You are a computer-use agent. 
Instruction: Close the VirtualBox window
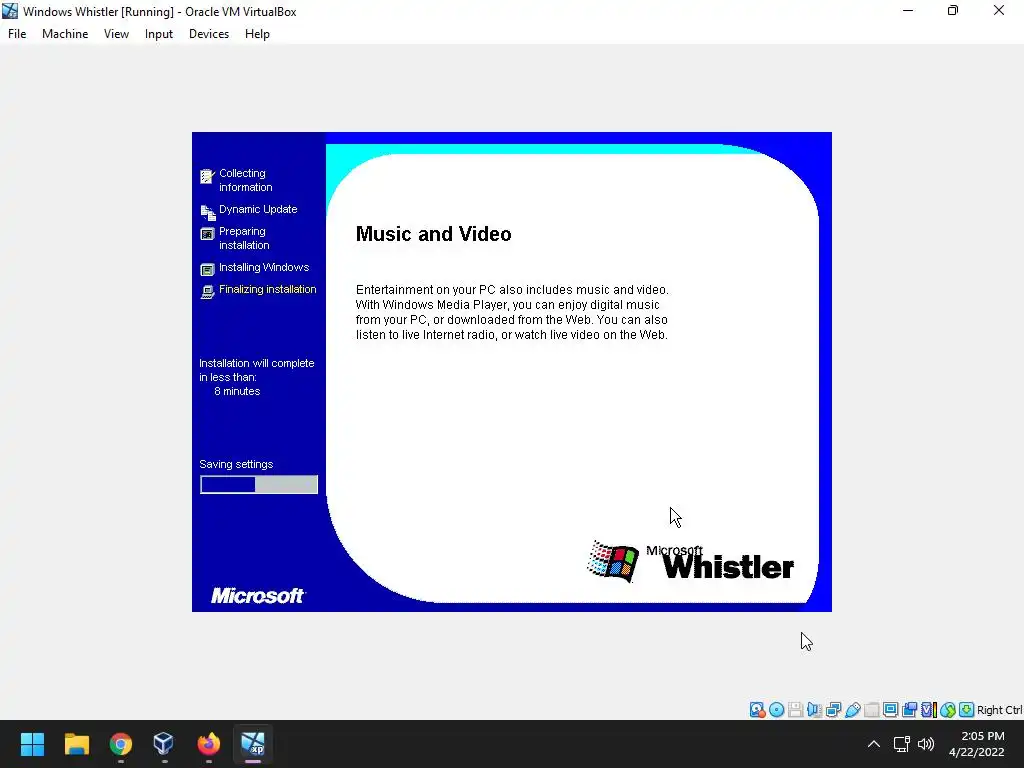(999, 10)
